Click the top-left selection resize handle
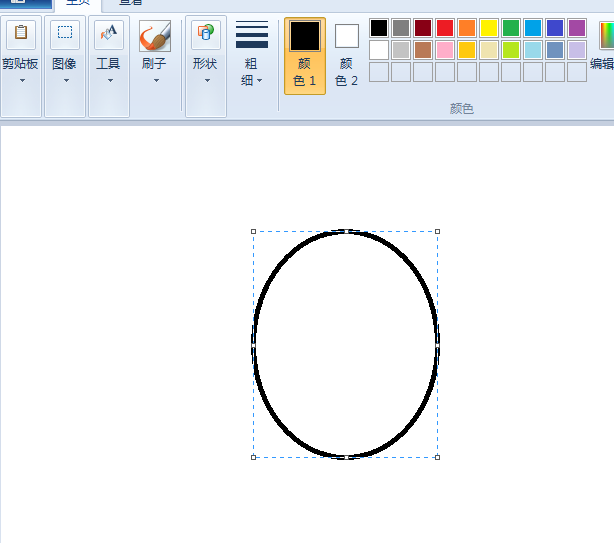This screenshot has height=543, width=614. tap(253, 231)
